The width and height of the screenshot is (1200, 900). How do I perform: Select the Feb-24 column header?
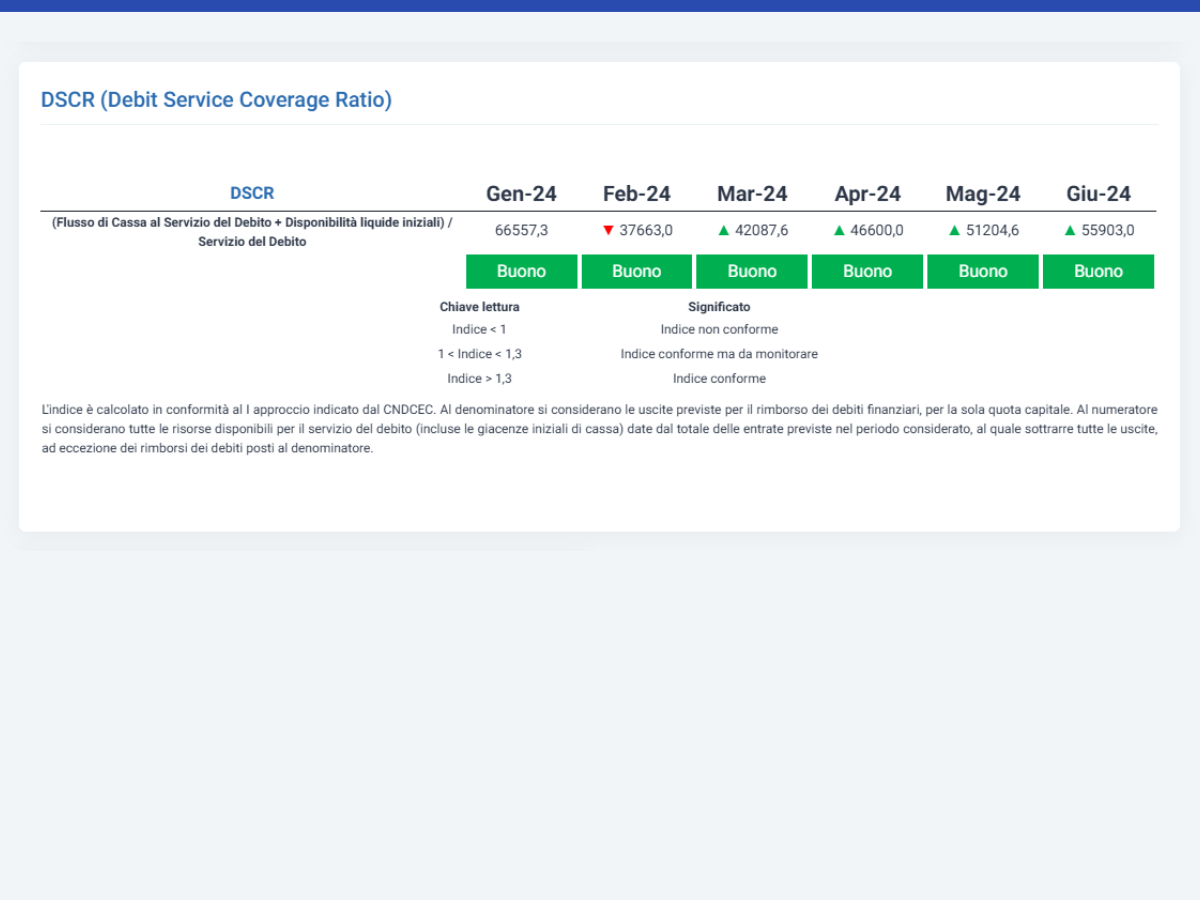[637, 194]
